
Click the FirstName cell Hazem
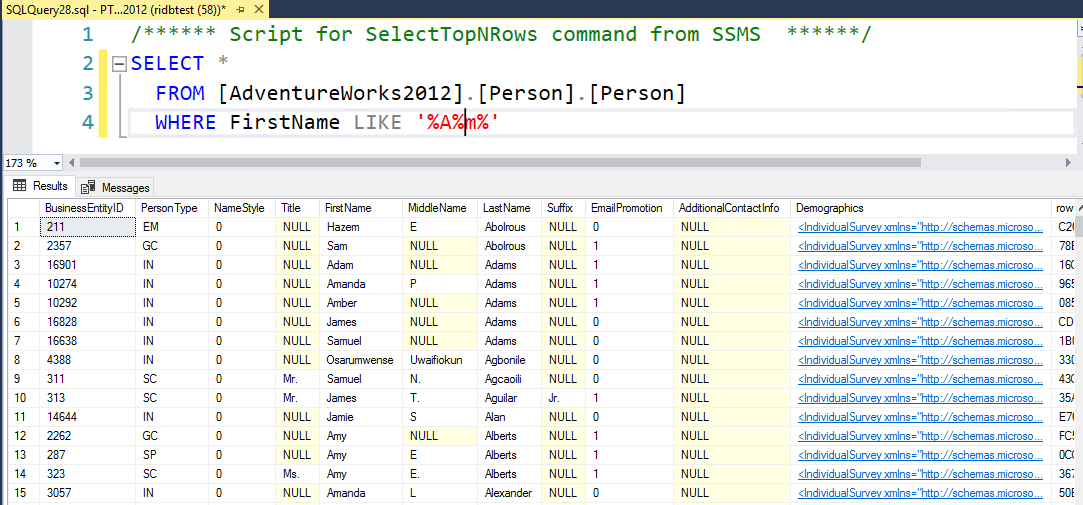click(x=361, y=227)
